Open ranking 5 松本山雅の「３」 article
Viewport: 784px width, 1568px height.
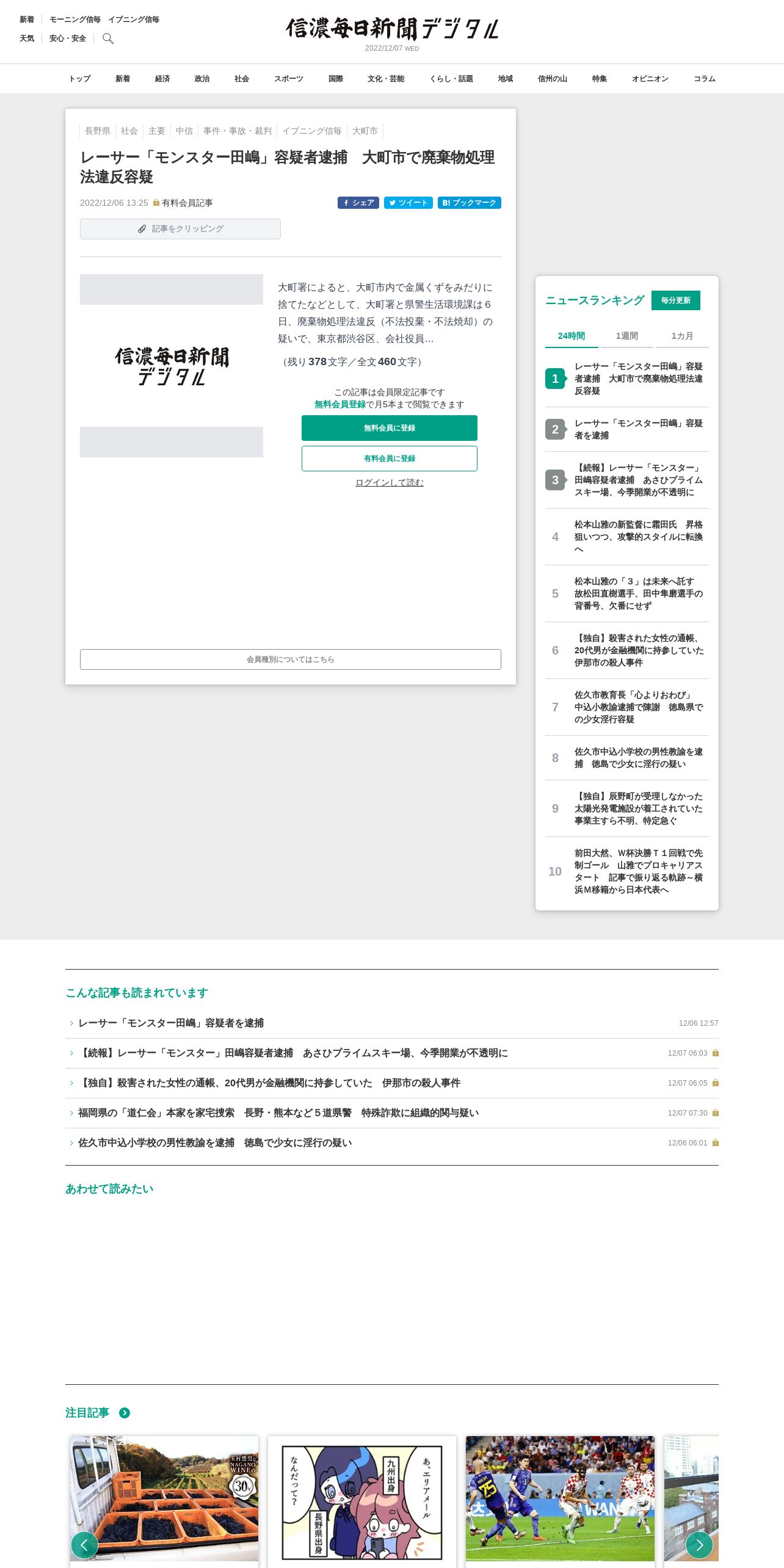point(627,593)
